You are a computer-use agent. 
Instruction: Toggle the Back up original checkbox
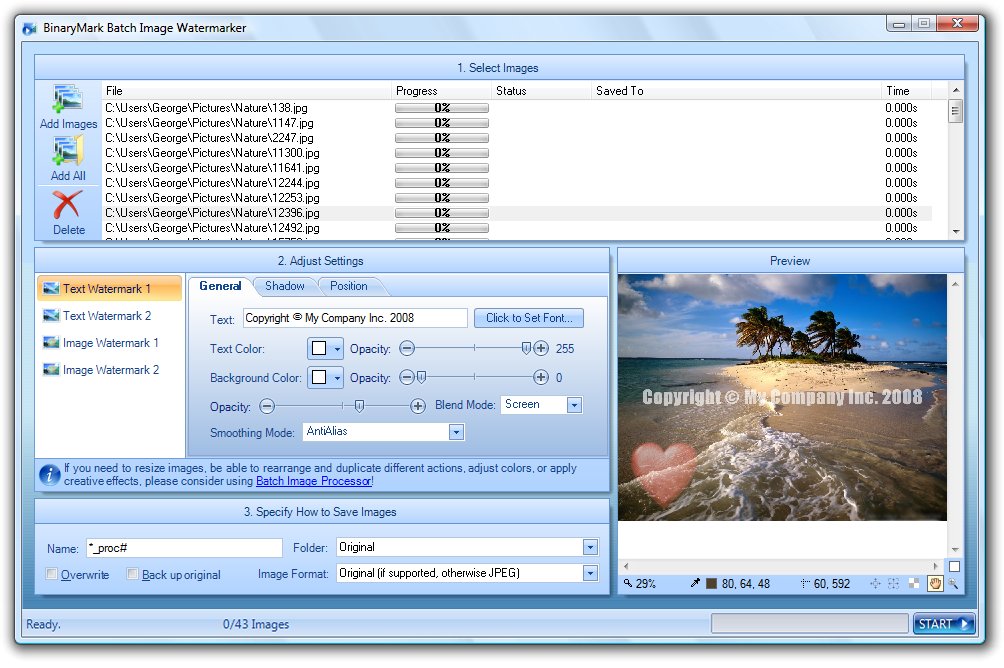click(x=133, y=575)
